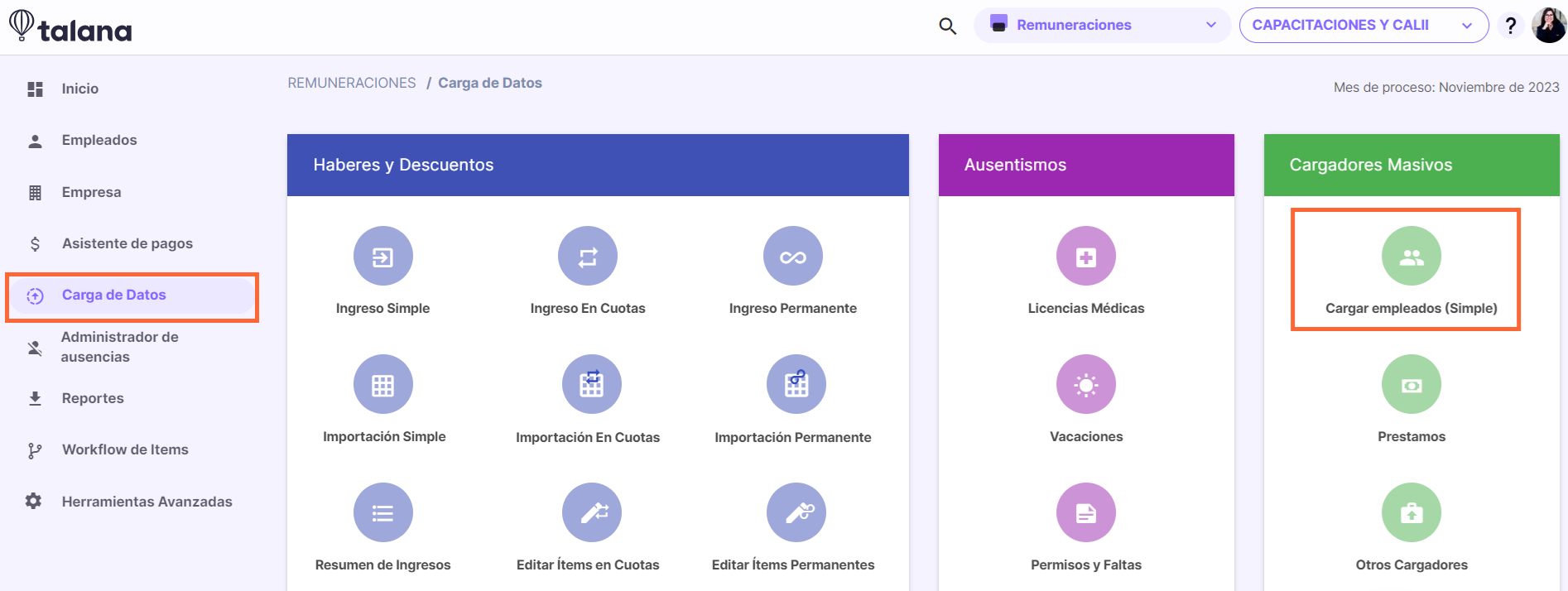Expand the CAPACITACIONES Y CALI company dropdown
Viewport: 1568px width, 591px height.
[1364, 25]
